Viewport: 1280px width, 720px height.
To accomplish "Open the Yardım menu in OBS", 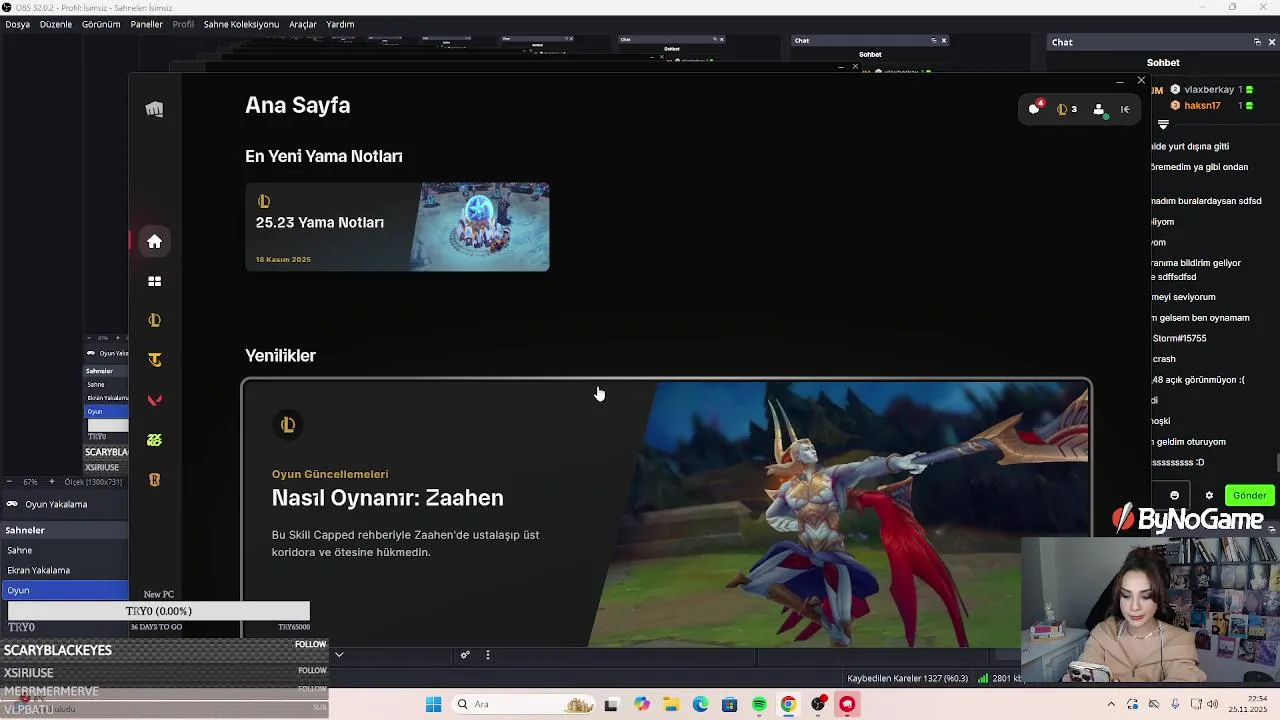I will 340,24.
